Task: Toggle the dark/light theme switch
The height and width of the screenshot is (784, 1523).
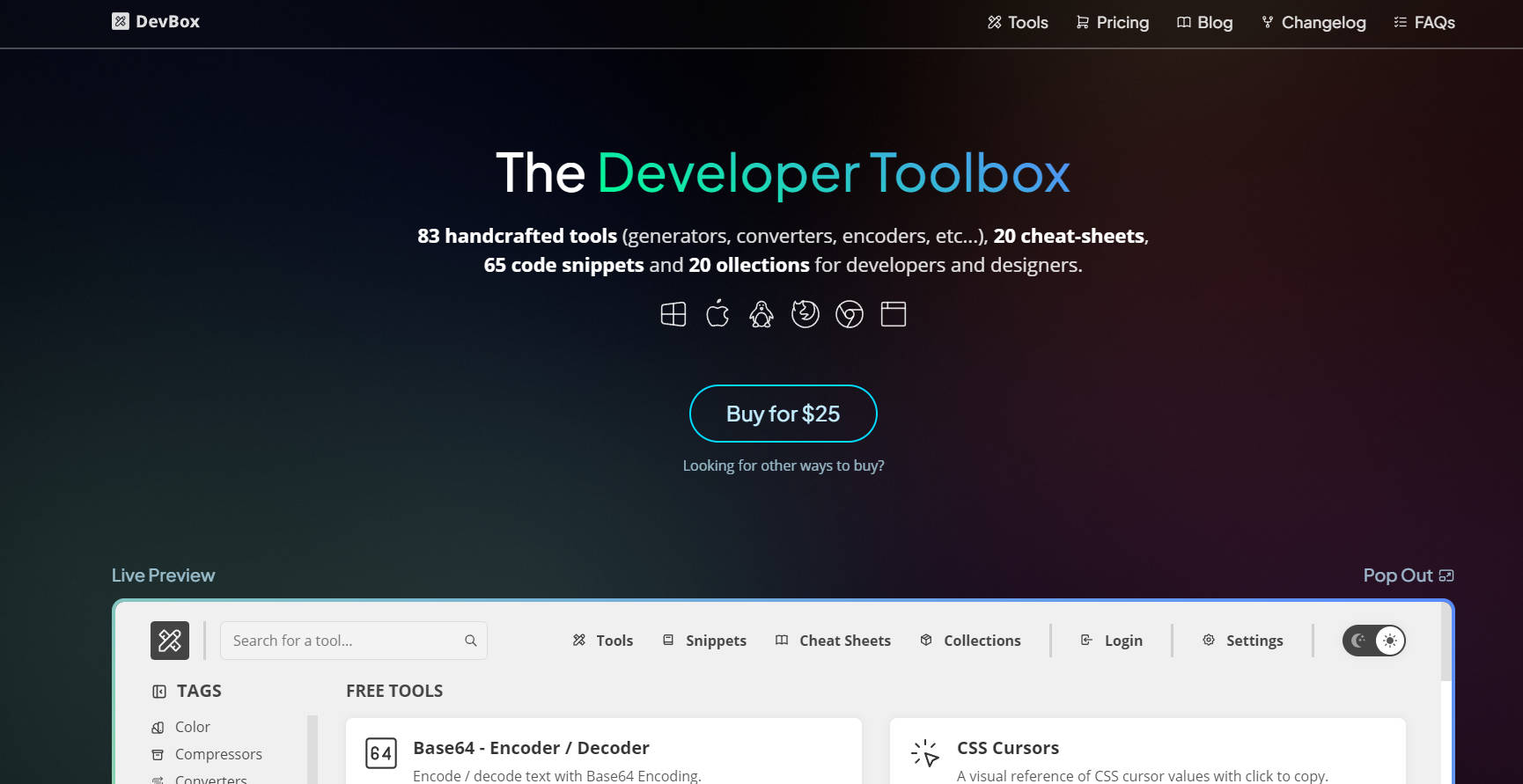Action: 1374,641
